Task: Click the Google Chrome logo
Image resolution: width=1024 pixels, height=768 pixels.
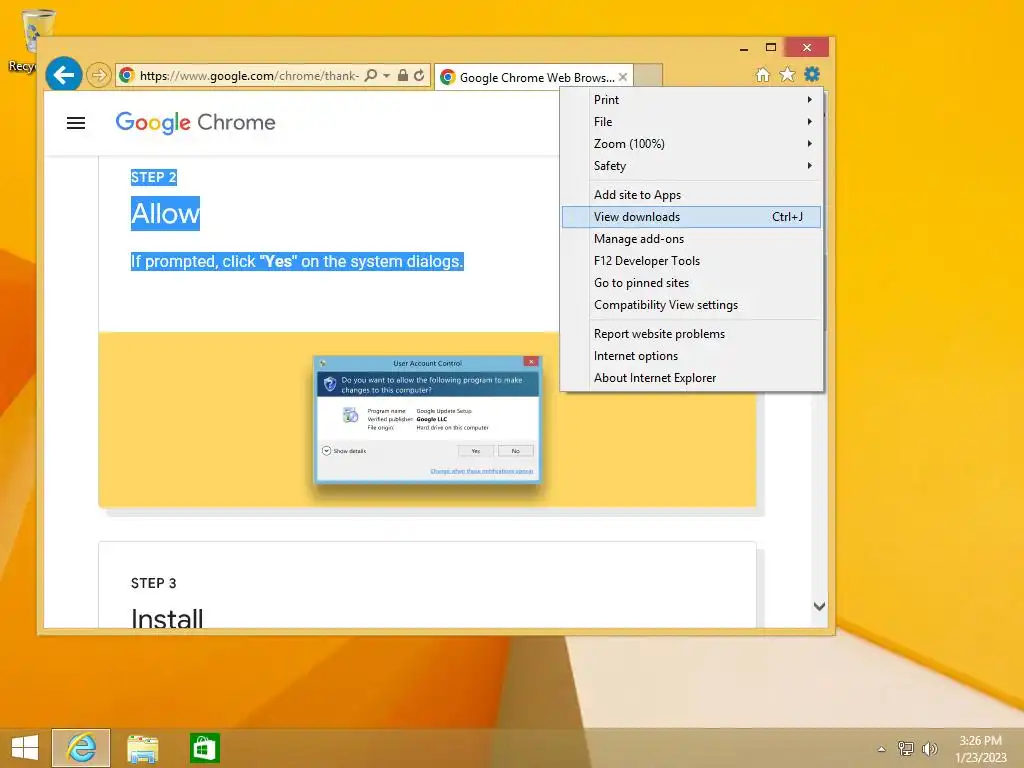Action: 195,122
